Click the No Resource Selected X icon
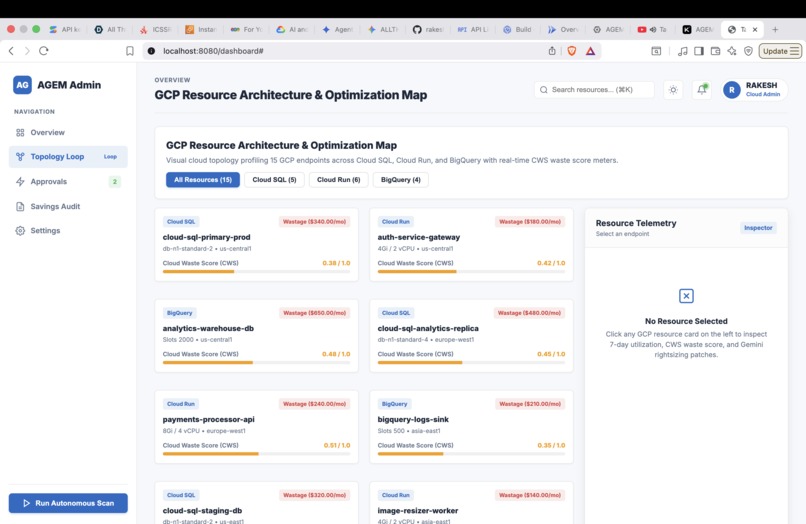This screenshot has width=806, height=524. point(686,296)
